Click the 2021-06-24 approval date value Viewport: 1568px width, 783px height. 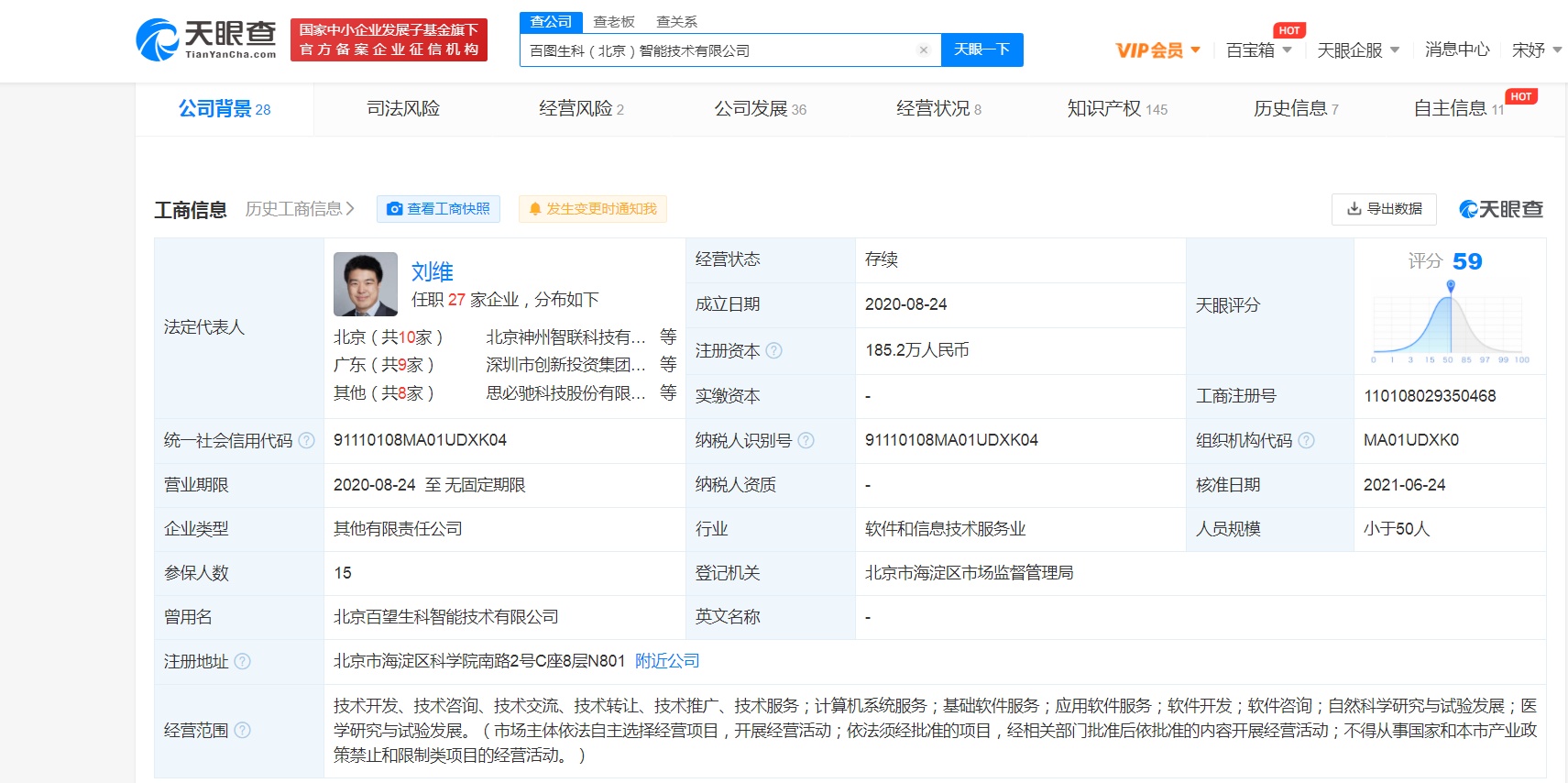coord(1405,485)
